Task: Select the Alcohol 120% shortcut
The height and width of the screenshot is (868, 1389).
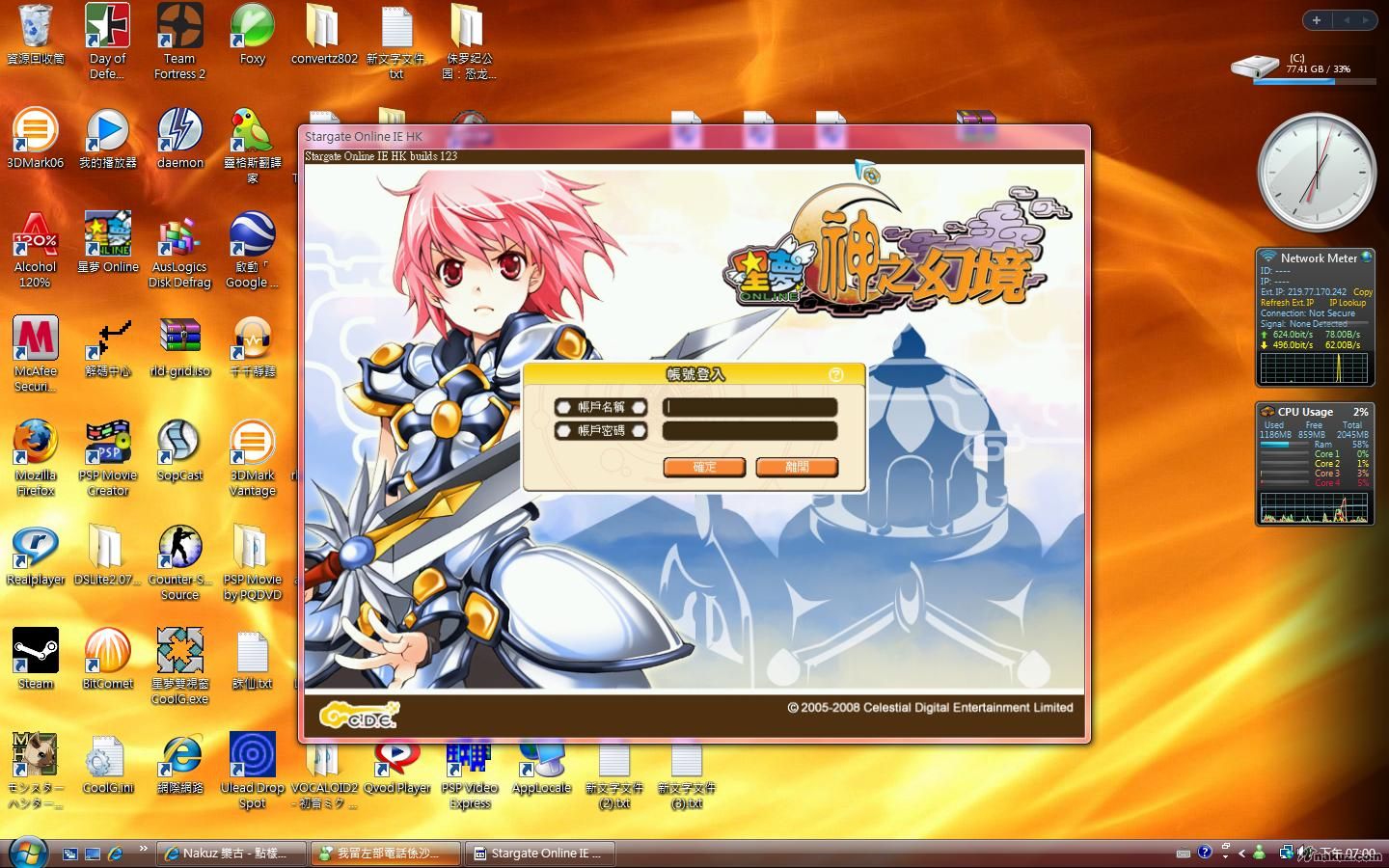Action: (36, 235)
